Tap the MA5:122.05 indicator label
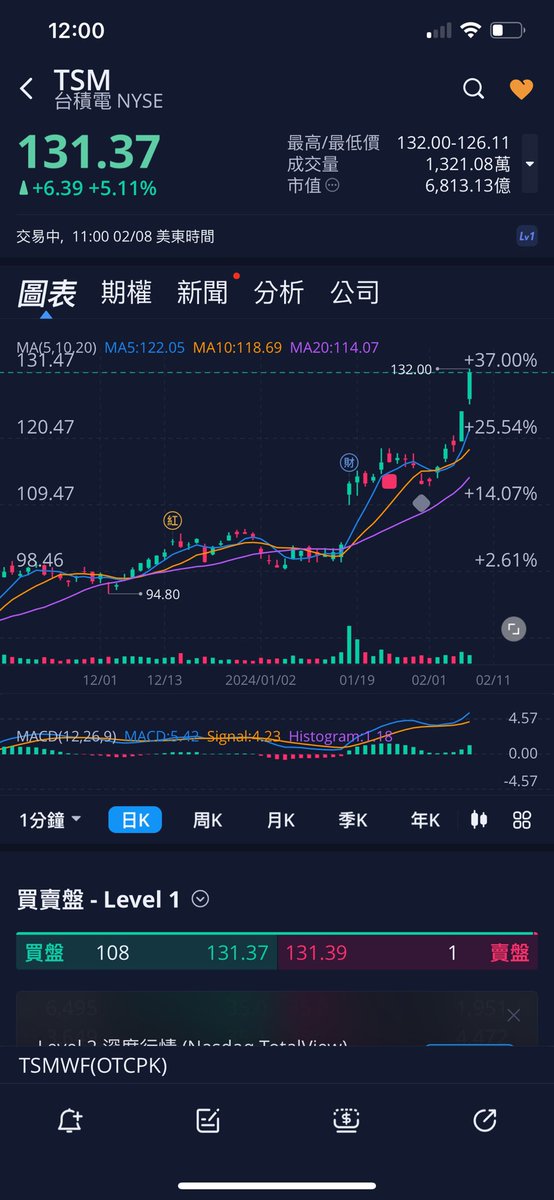Screen dimensions: 554x1200 [x=144, y=348]
